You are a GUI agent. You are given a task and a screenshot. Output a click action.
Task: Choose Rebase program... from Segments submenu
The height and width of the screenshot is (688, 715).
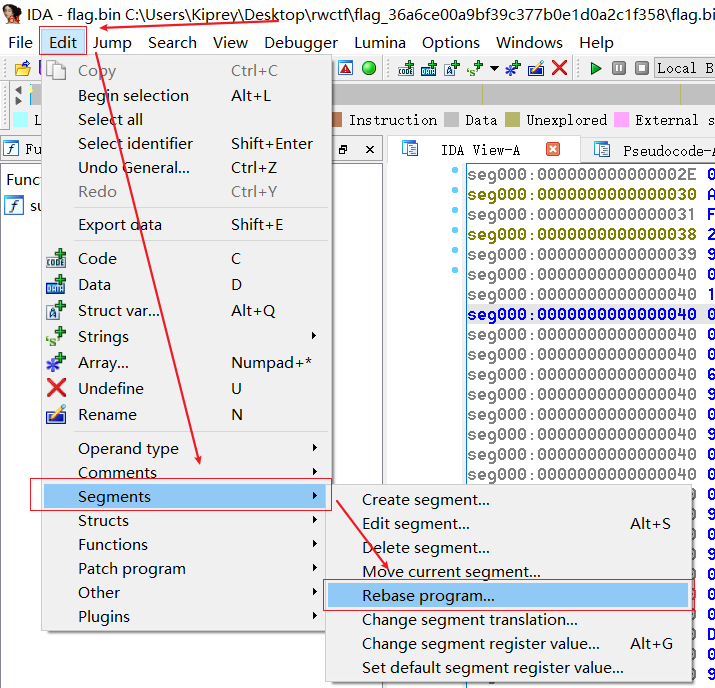[428, 595]
